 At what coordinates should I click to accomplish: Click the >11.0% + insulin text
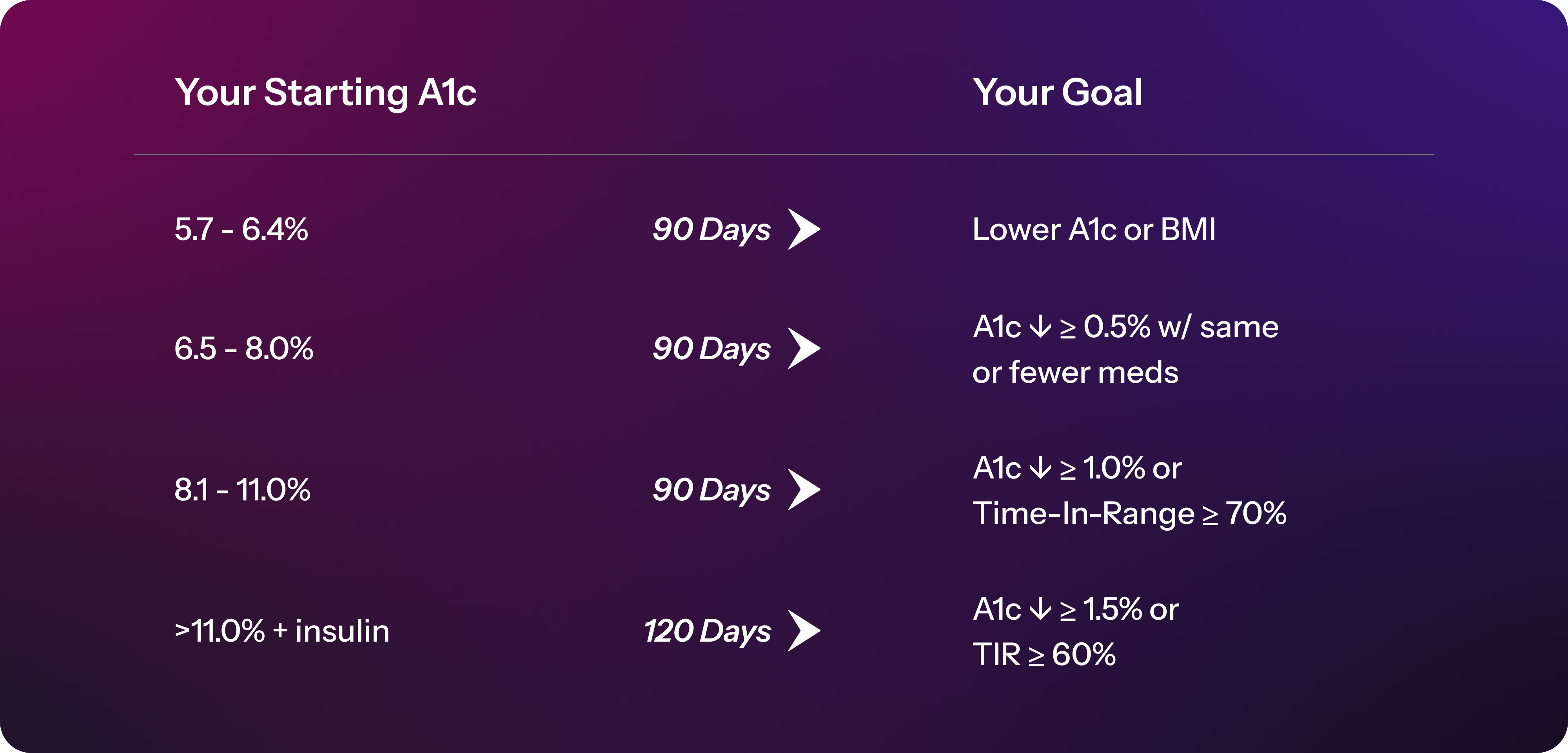[282, 631]
